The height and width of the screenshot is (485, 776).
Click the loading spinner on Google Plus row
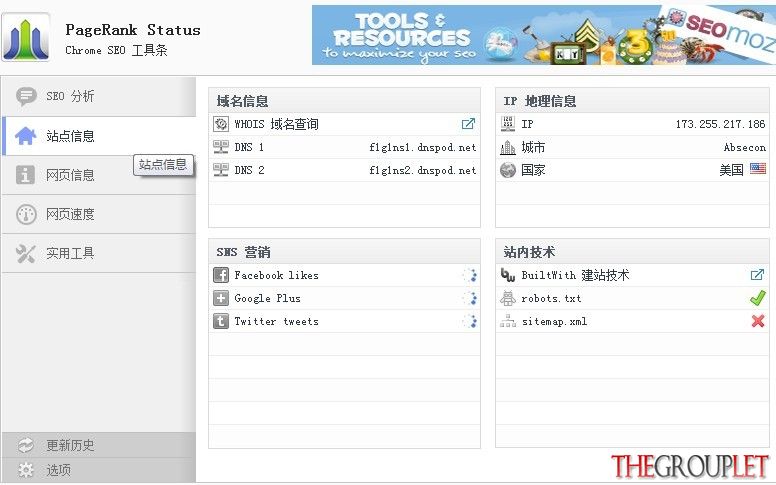[x=470, y=298]
